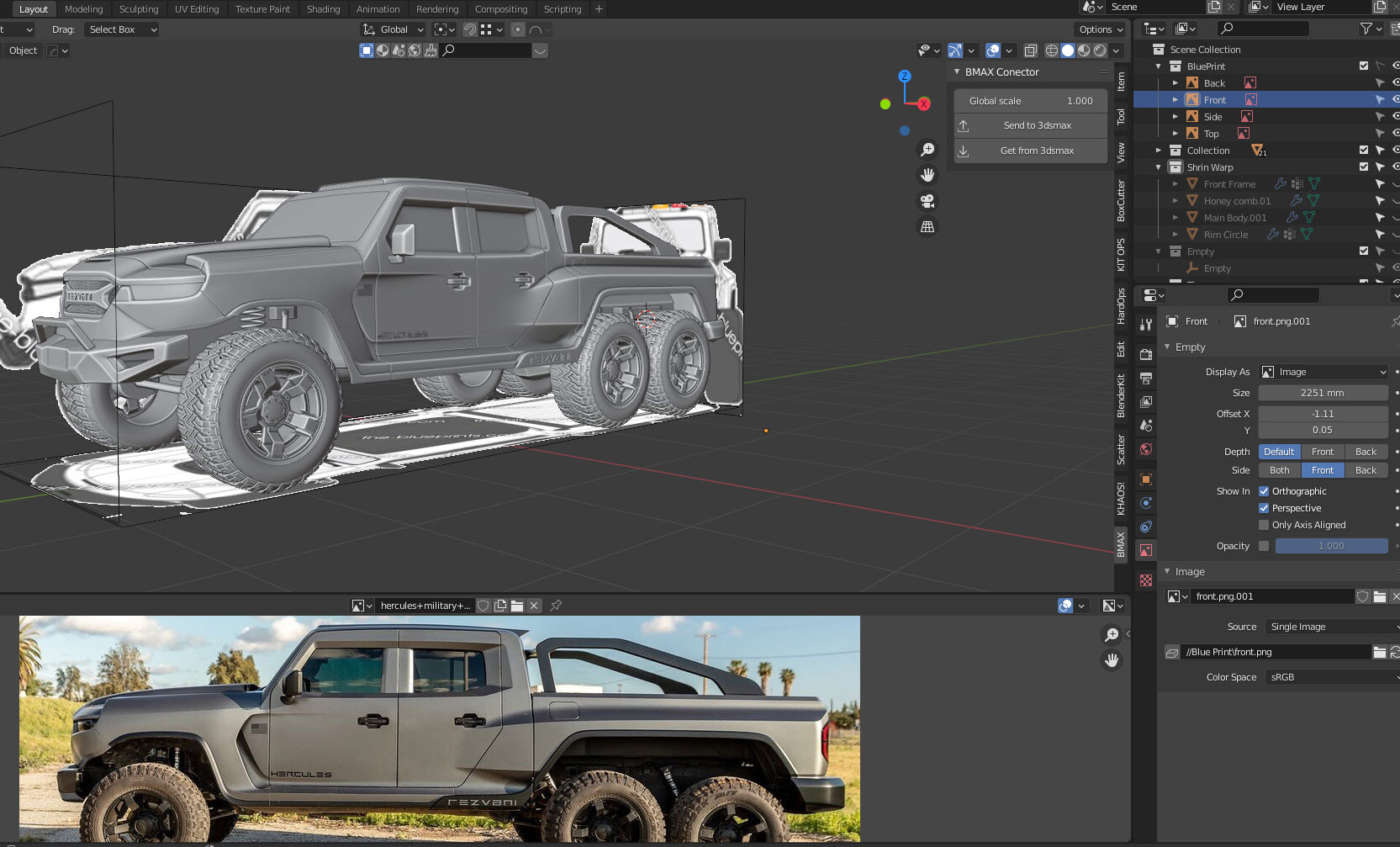Click Get from 3dsmax button
This screenshot has height=847, width=1400.
(1031, 151)
